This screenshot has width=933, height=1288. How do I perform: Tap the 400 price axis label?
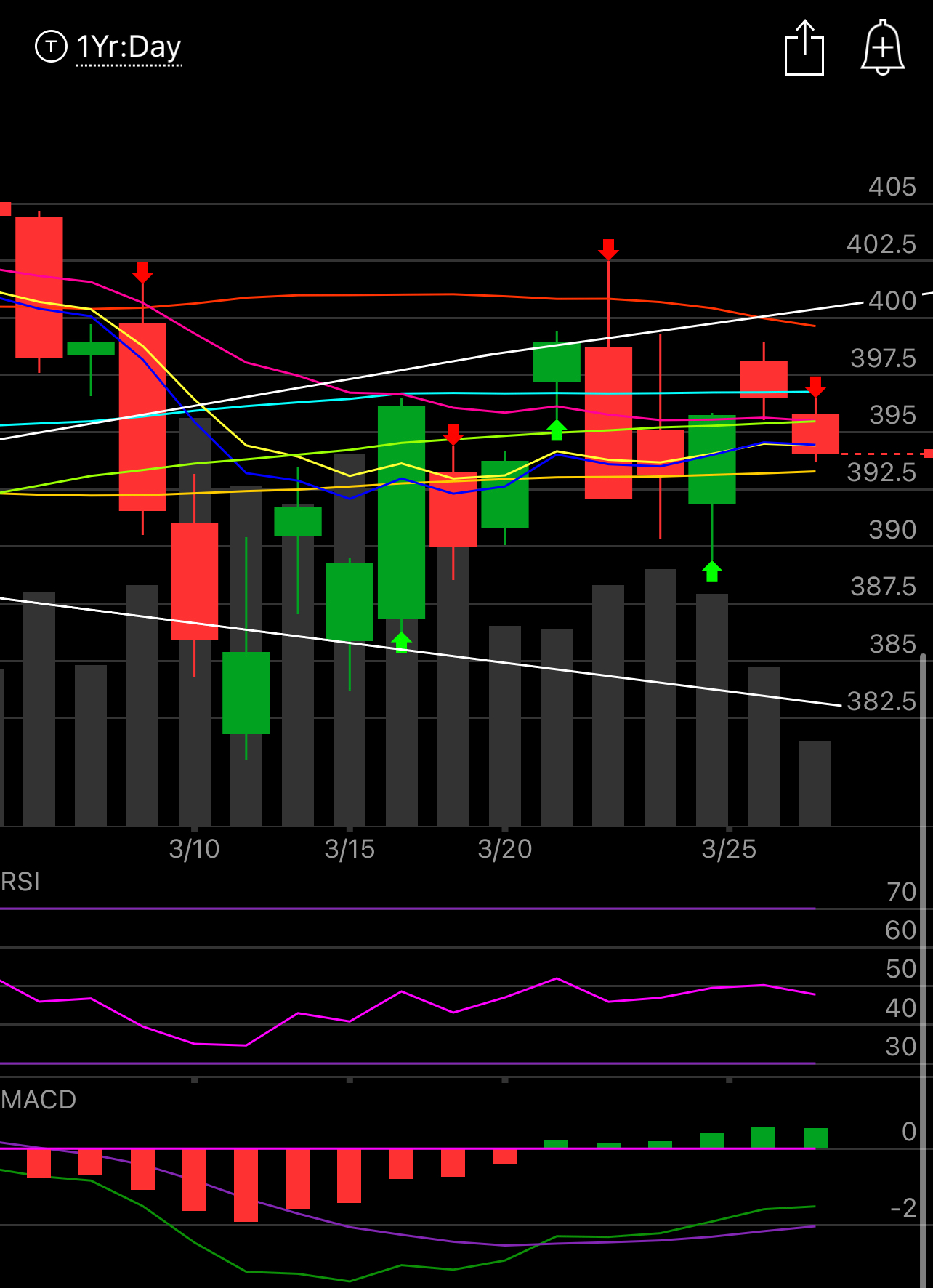pos(892,301)
